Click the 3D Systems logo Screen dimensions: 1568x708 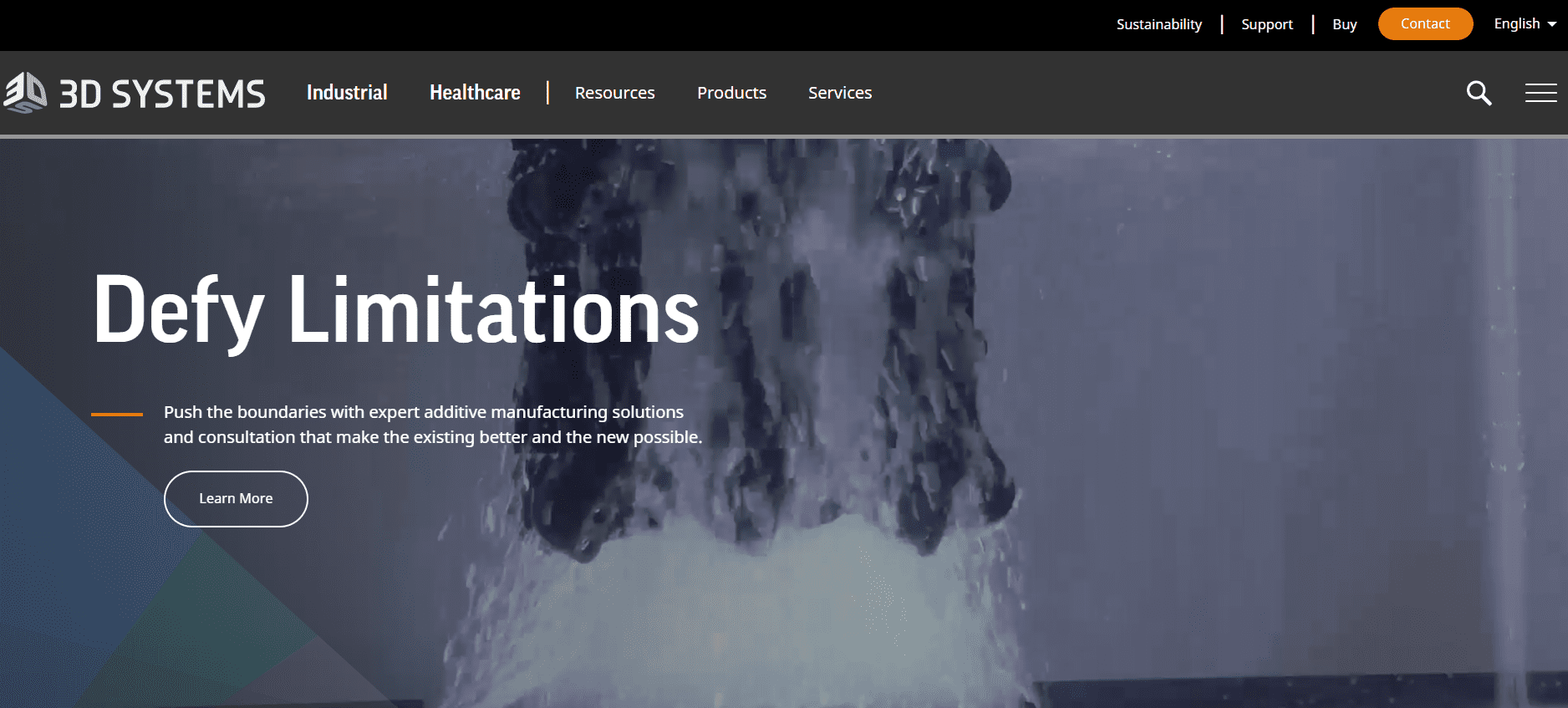pos(135,93)
